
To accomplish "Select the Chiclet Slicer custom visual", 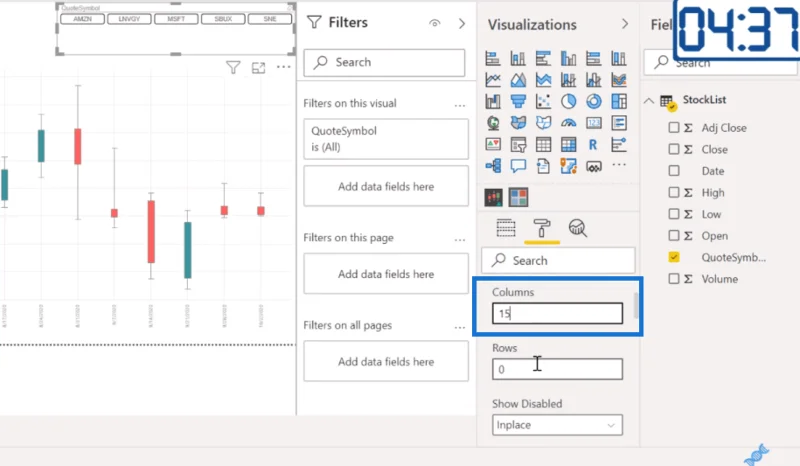I will (518, 197).
